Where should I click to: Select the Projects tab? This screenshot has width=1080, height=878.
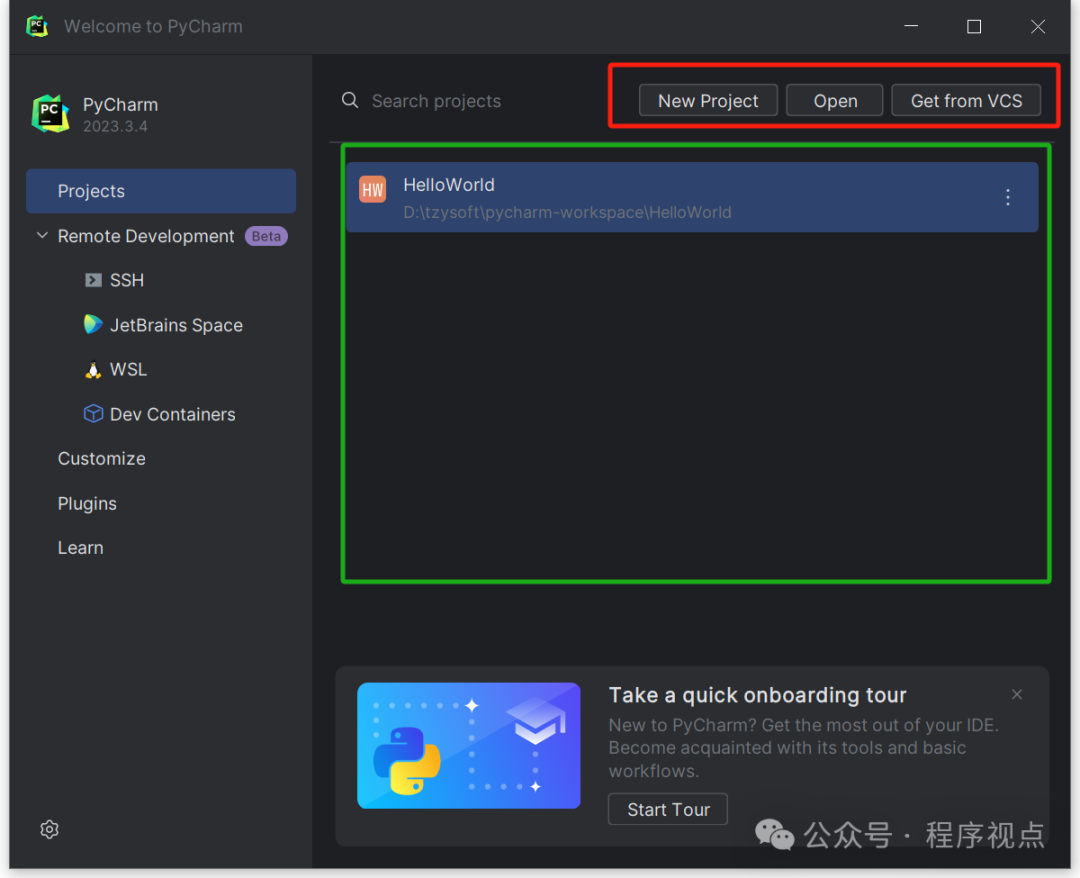(x=161, y=191)
